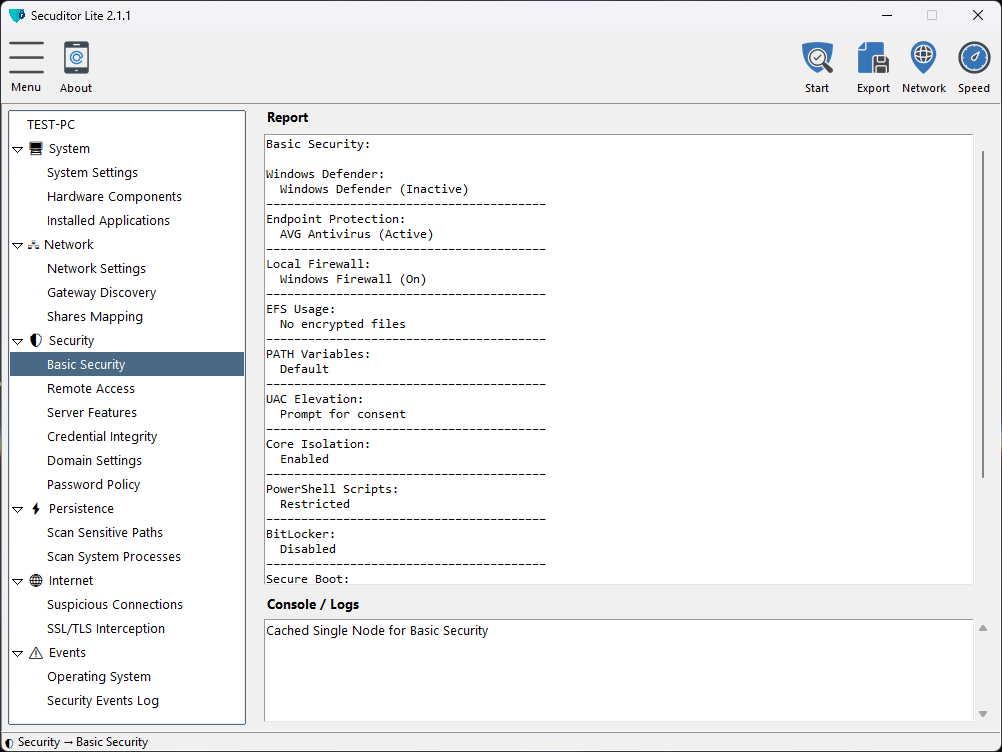
Task: Select Remote Access in the tree
Action: click(91, 389)
